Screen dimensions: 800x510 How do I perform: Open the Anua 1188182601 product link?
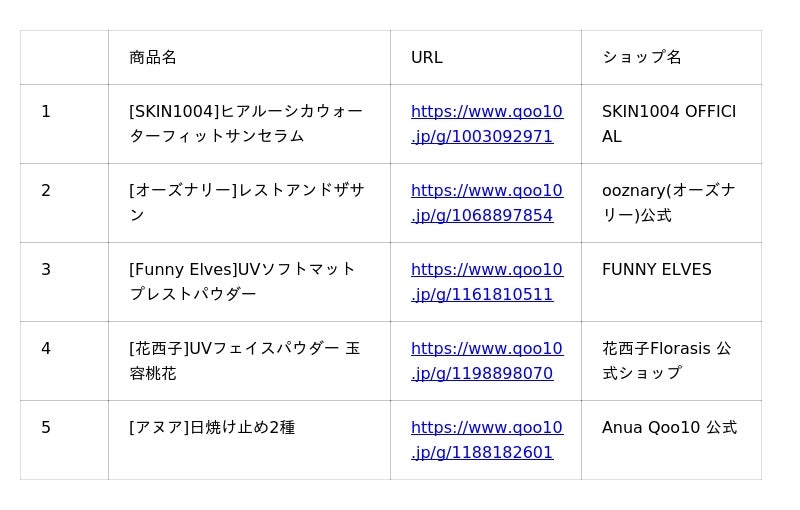[x=487, y=440]
